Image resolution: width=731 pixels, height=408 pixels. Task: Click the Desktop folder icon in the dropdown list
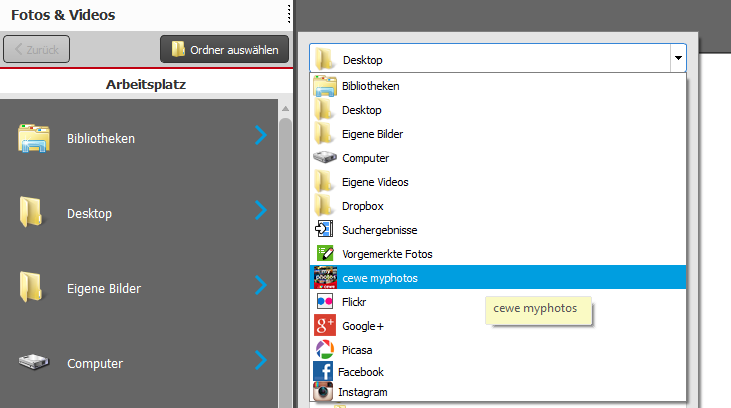[x=324, y=110]
